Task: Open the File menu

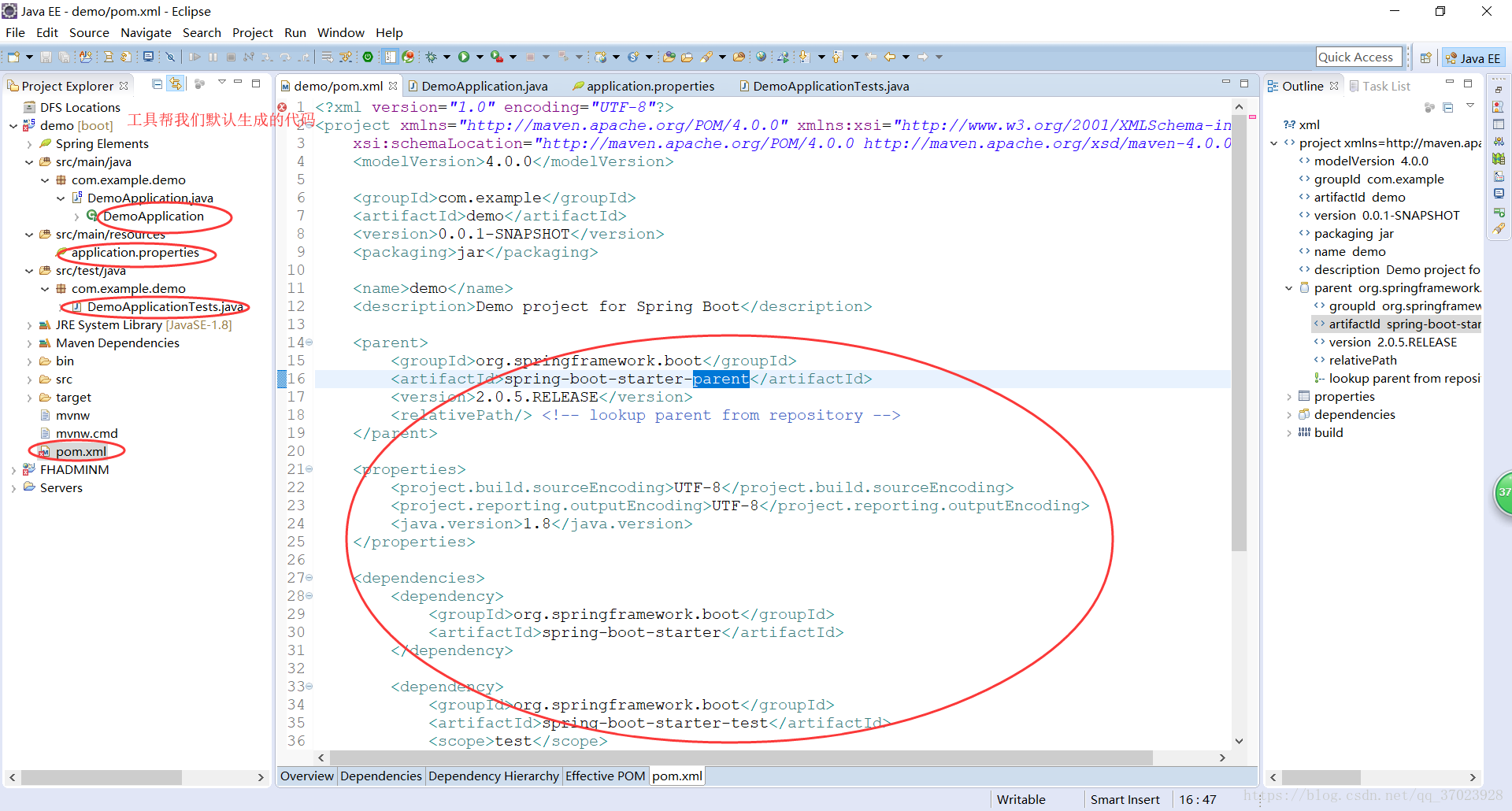Action: 15,32
